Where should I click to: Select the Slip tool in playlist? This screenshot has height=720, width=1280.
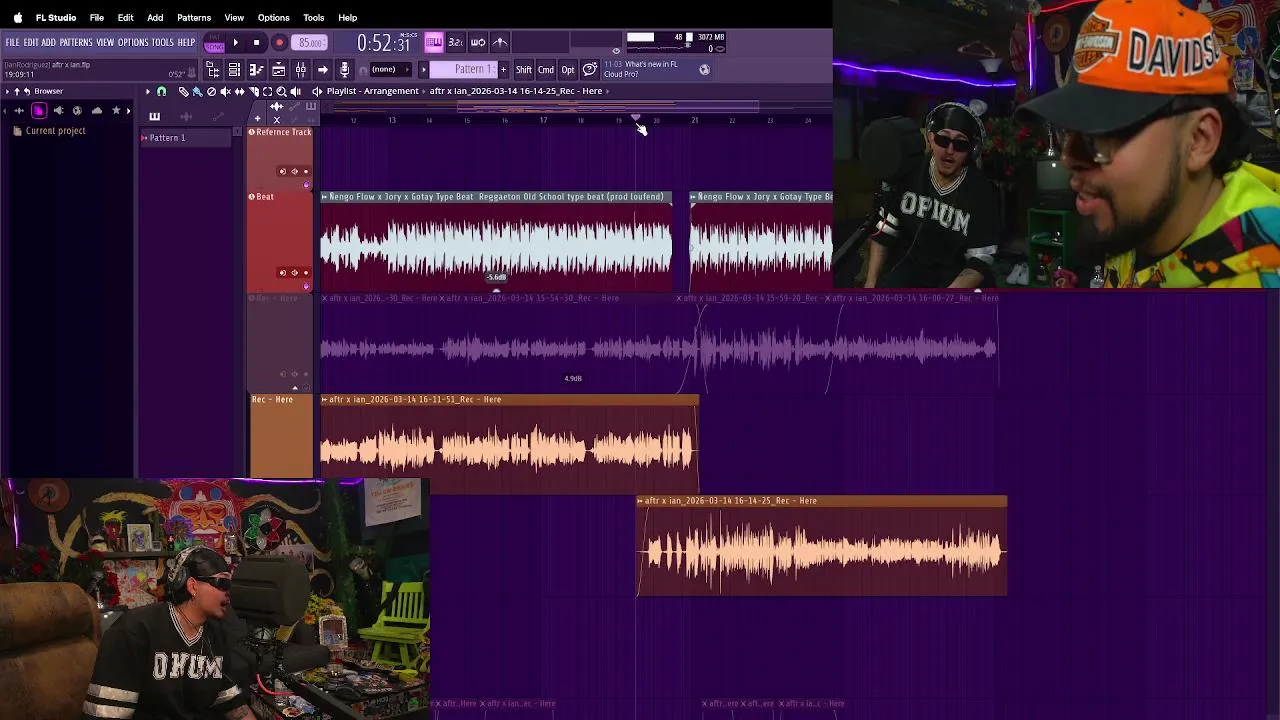coord(239,91)
